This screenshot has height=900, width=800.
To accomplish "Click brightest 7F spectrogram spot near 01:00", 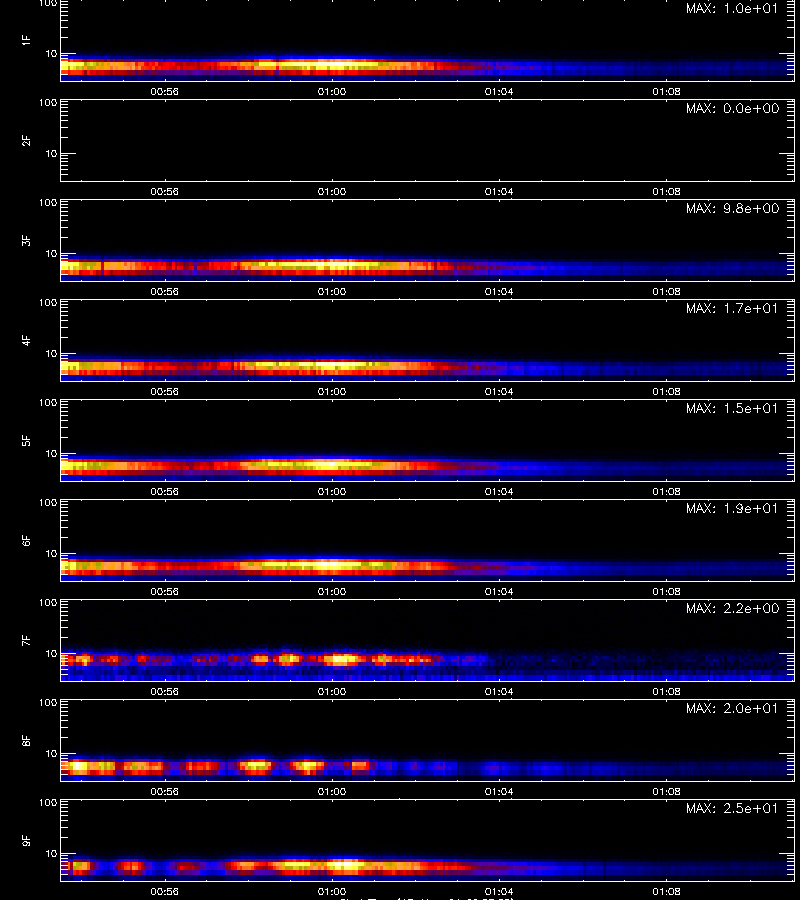I will point(342,660).
